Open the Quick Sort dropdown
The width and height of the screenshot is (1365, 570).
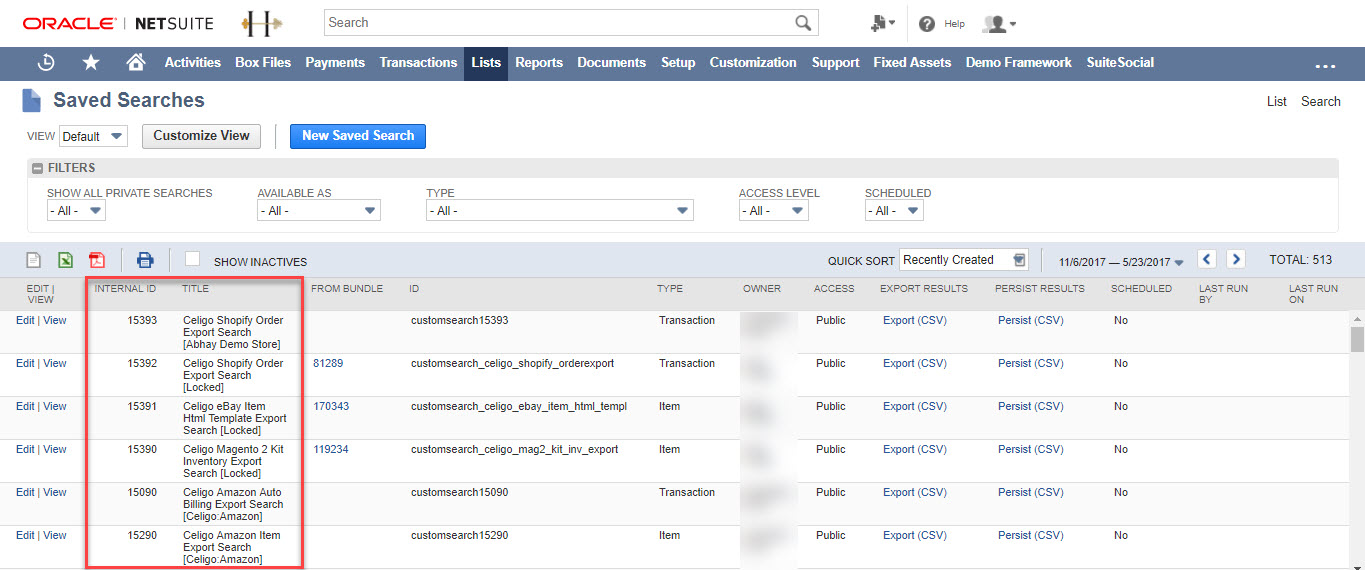point(963,260)
